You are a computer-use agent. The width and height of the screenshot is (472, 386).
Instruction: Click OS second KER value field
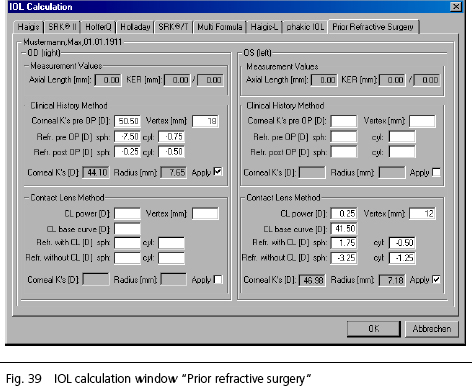(427, 80)
